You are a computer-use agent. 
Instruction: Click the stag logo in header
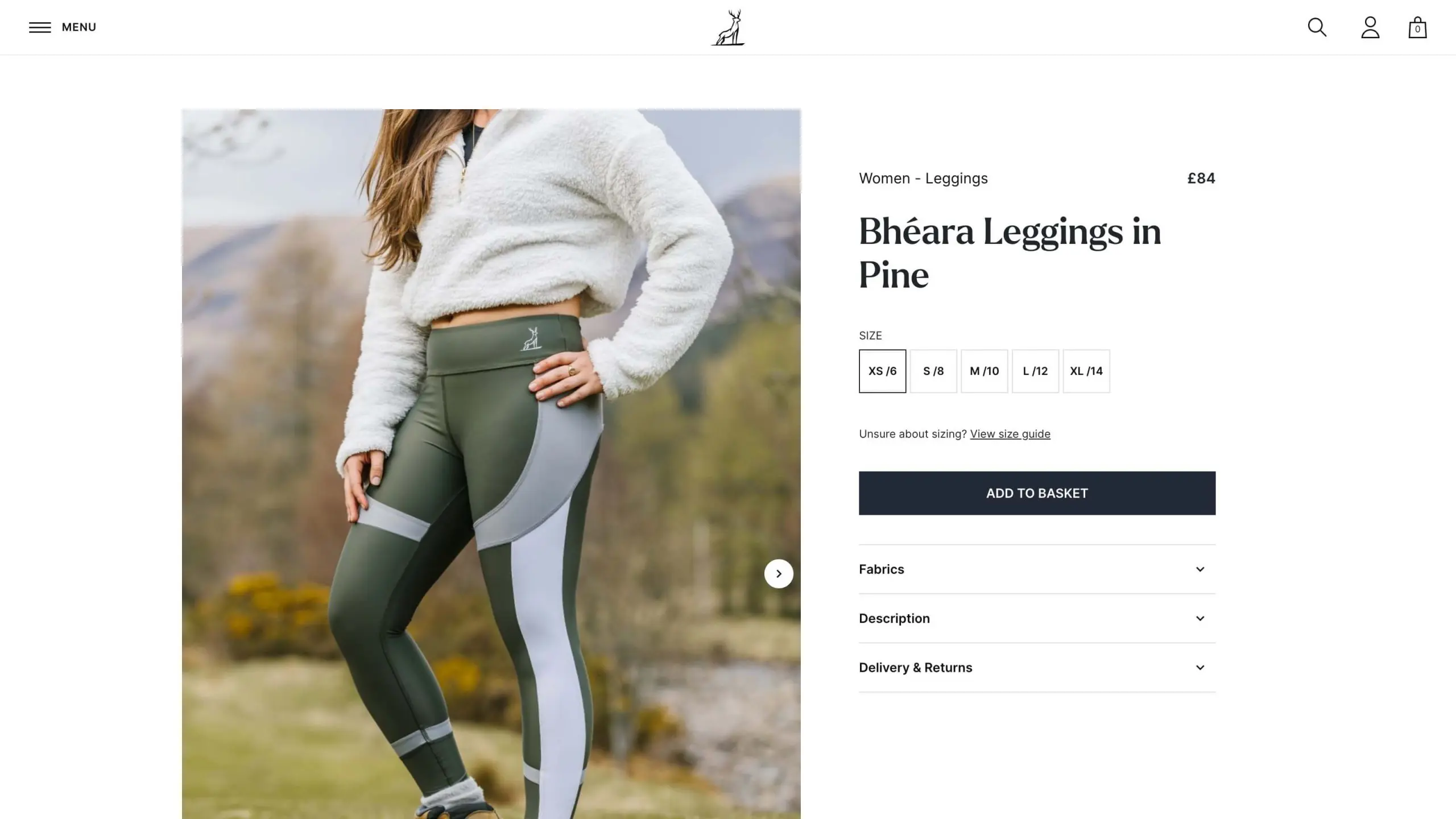click(x=728, y=27)
